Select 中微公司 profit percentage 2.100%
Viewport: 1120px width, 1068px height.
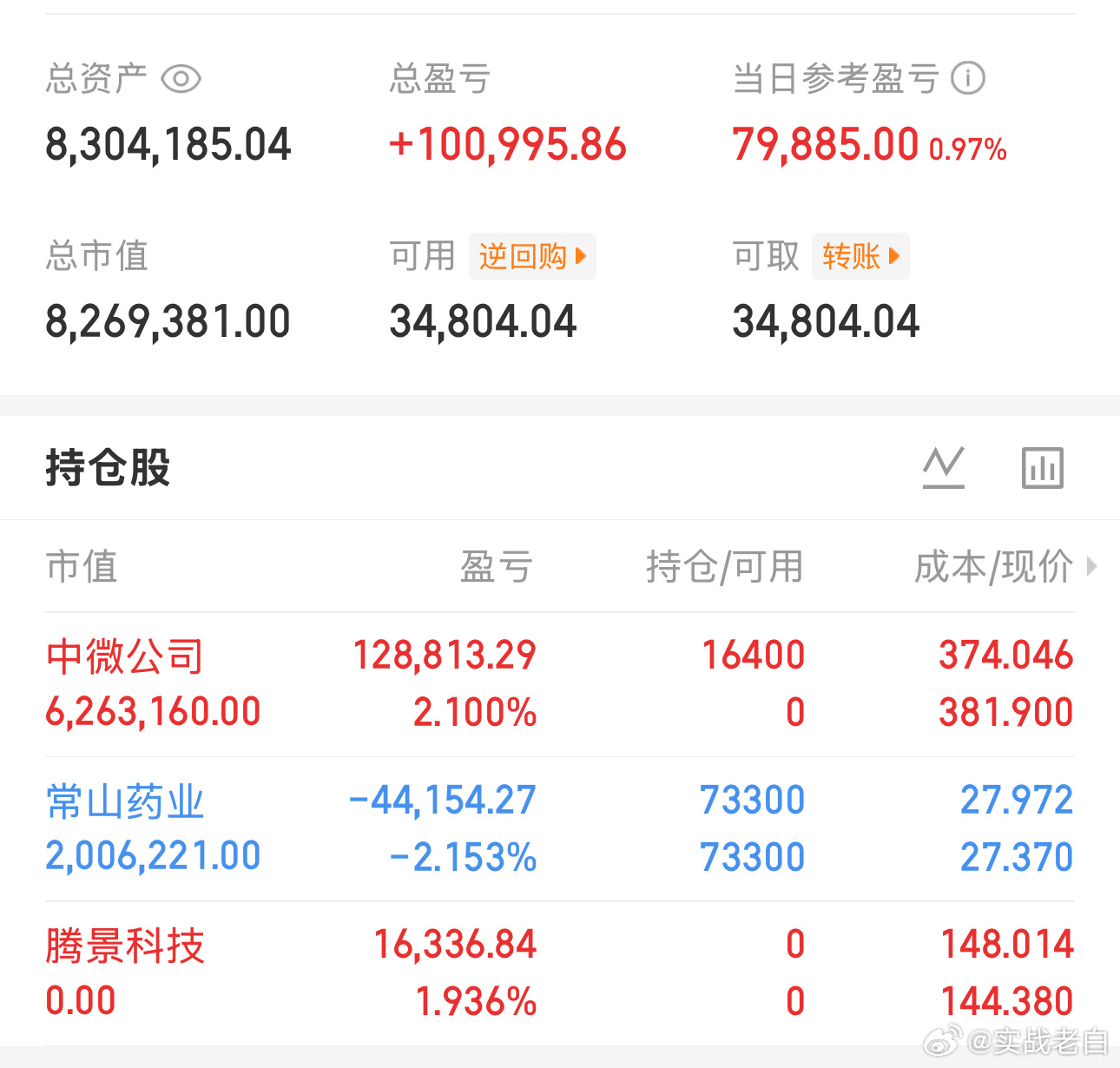click(475, 712)
